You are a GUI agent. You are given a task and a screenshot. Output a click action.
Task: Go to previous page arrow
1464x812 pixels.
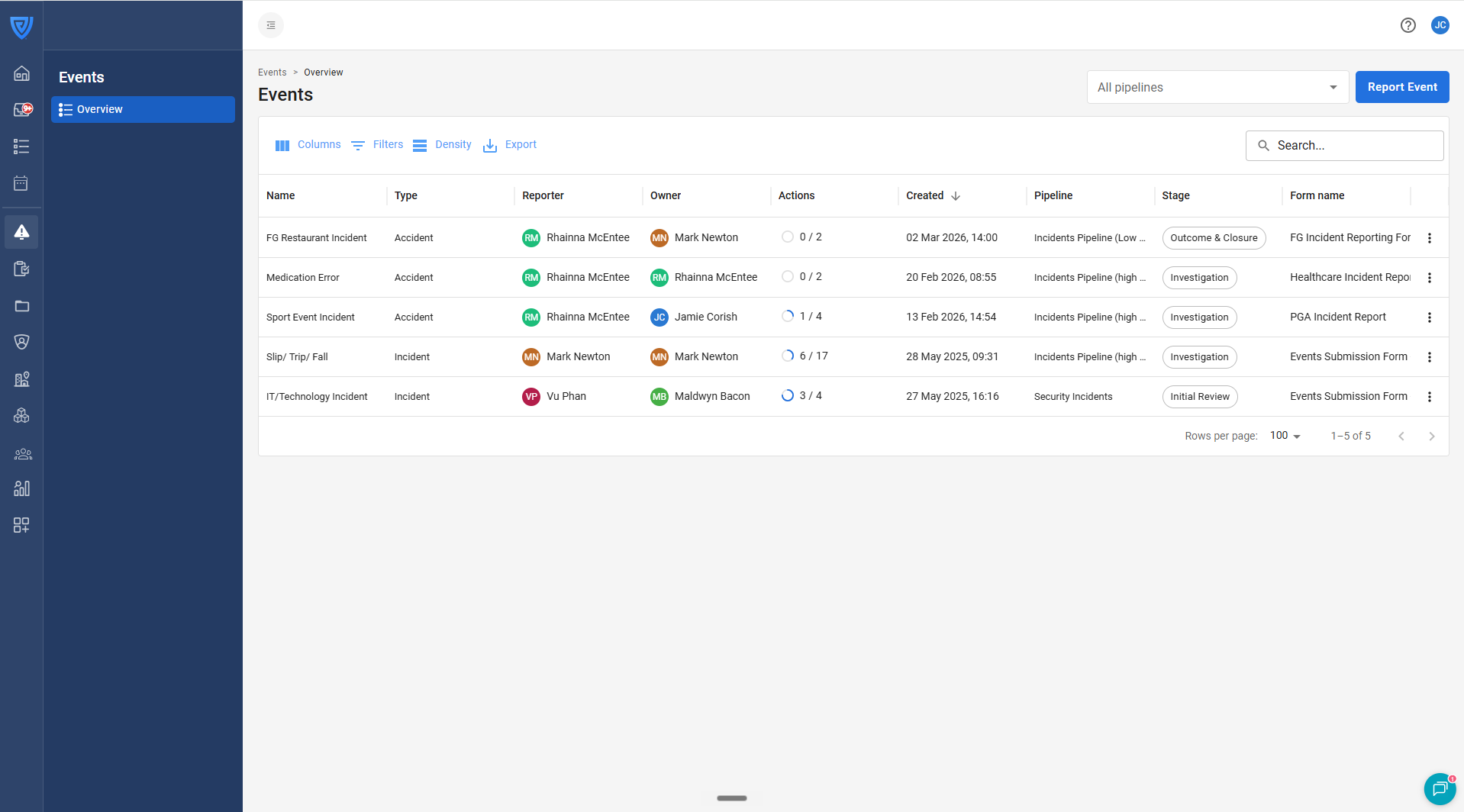pos(1401,437)
